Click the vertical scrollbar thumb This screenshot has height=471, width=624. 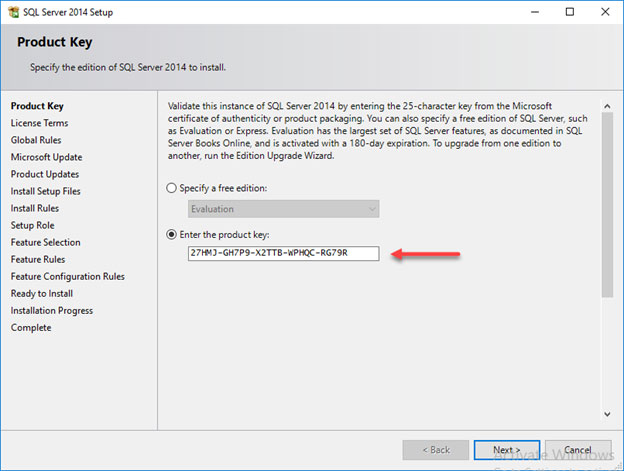(x=607, y=205)
